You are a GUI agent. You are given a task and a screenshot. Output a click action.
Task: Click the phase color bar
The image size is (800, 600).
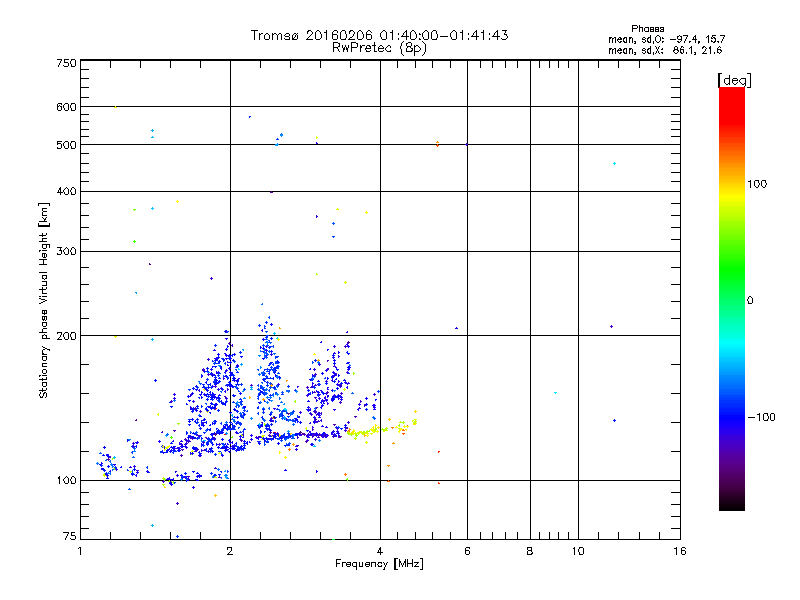coord(732,298)
